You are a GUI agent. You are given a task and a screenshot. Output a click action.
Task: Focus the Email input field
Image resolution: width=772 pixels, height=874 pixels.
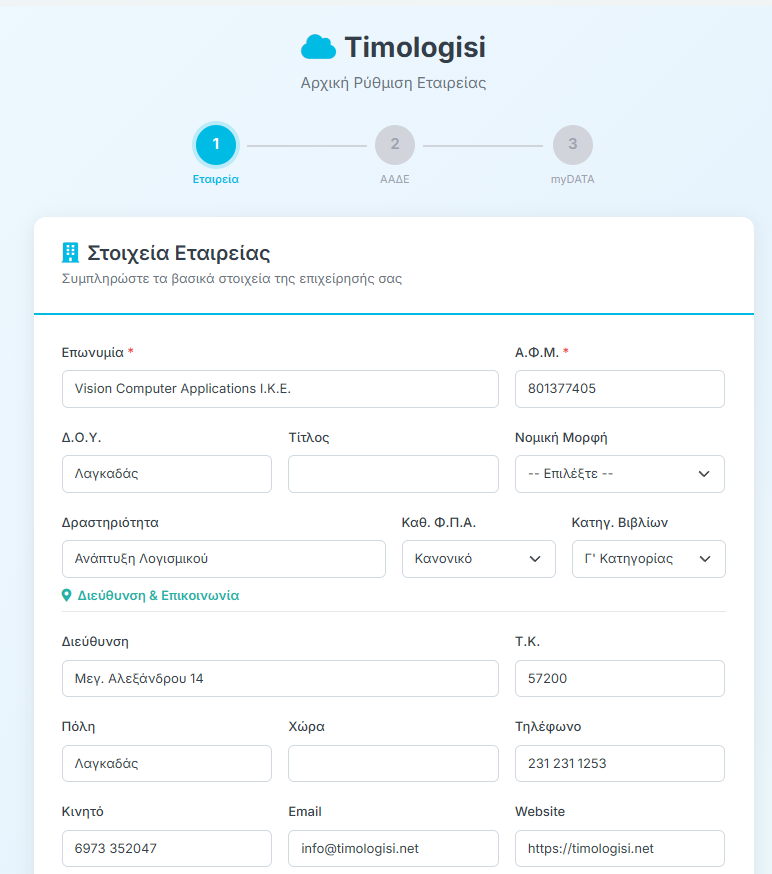point(393,848)
